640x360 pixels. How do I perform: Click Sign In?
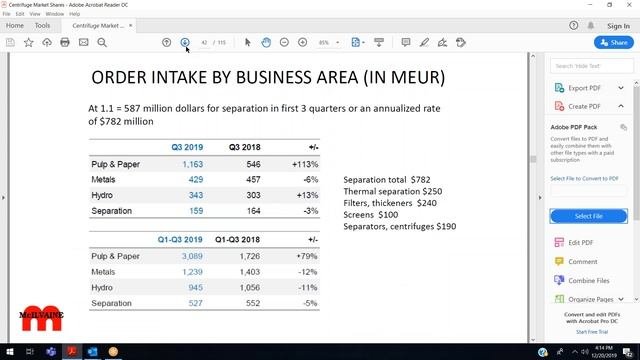pos(618,26)
